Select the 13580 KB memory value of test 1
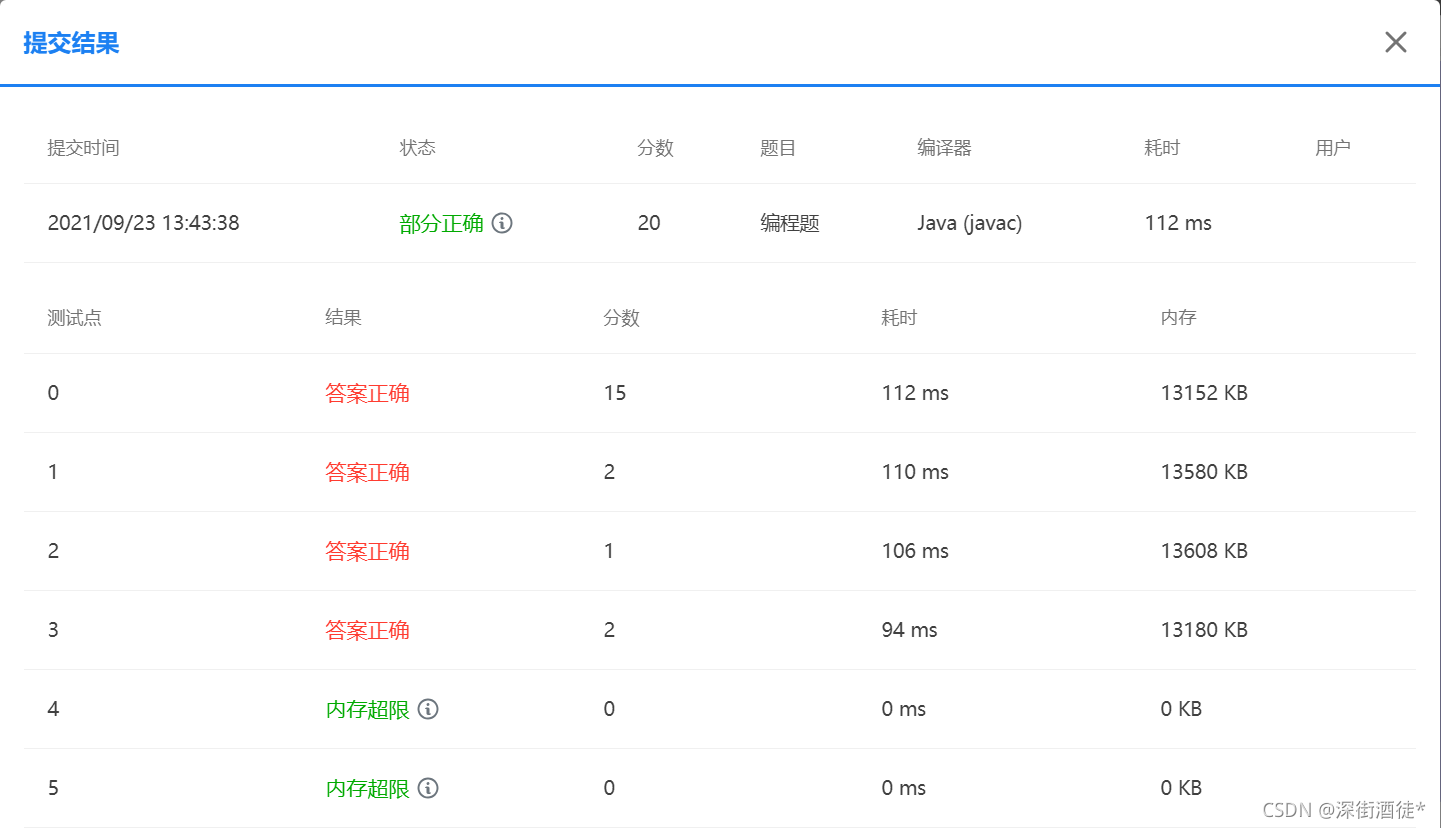 [x=1203, y=472]
